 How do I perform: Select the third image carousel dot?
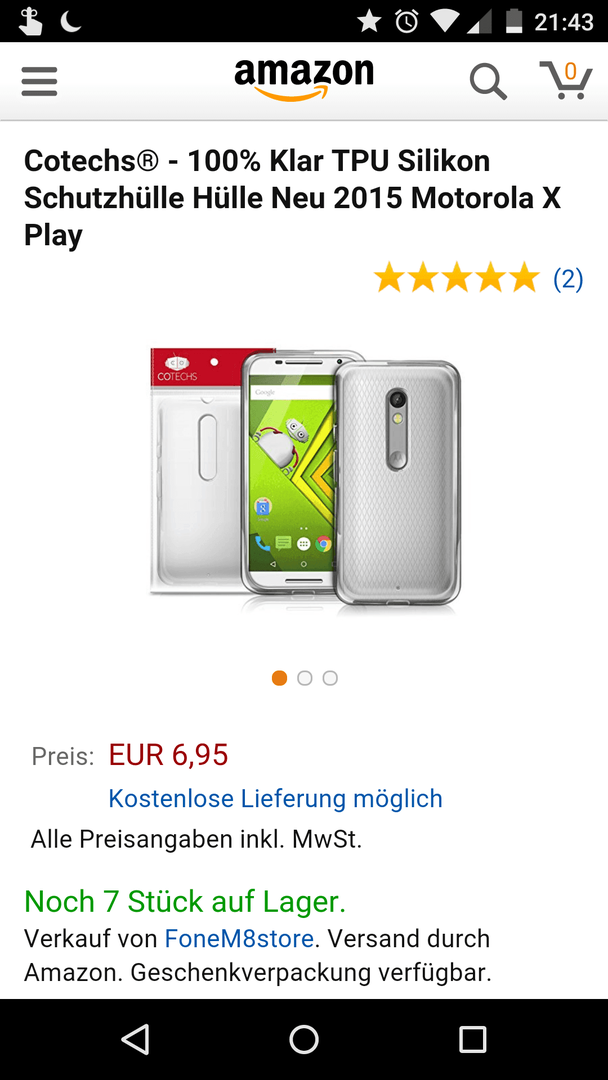point(330,678)
